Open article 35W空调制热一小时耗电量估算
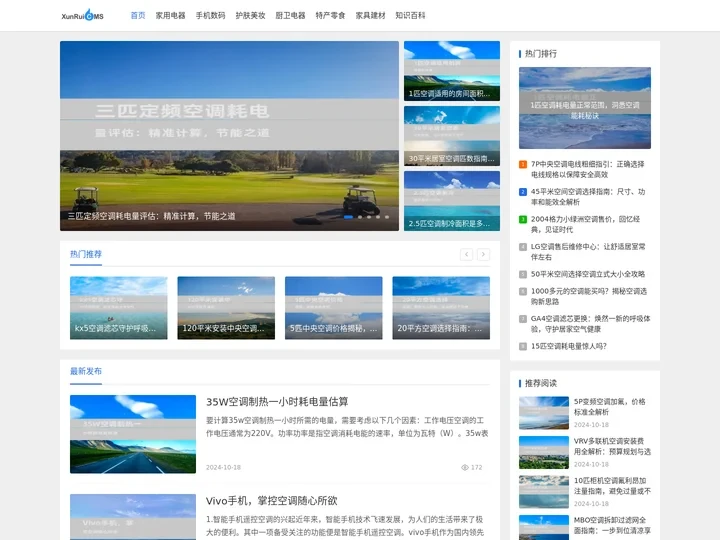Viewport: 720px width, 540px height. pyautogui.click(x=277, y=402)
